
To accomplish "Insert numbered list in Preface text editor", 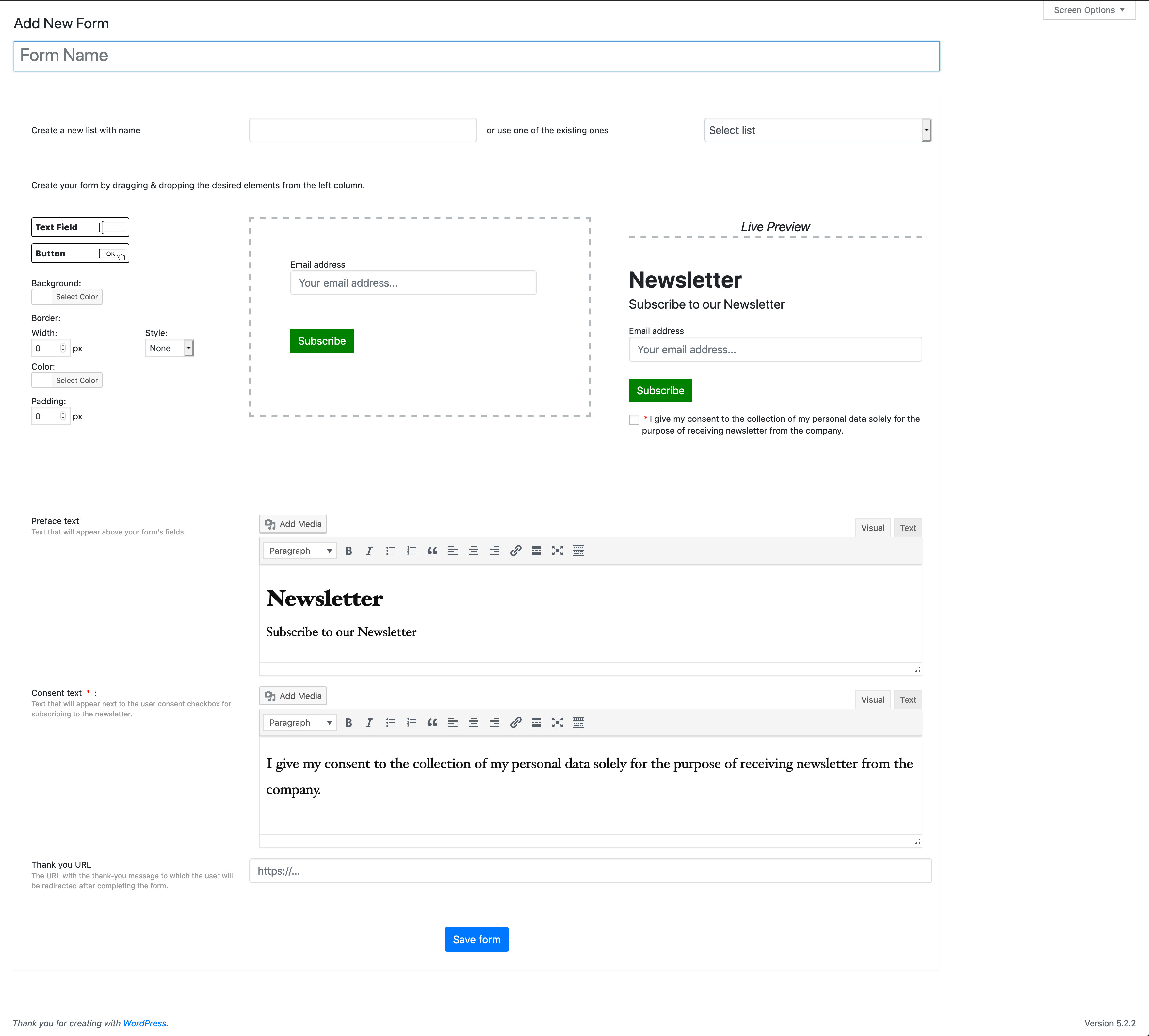I will click(412, 551).
